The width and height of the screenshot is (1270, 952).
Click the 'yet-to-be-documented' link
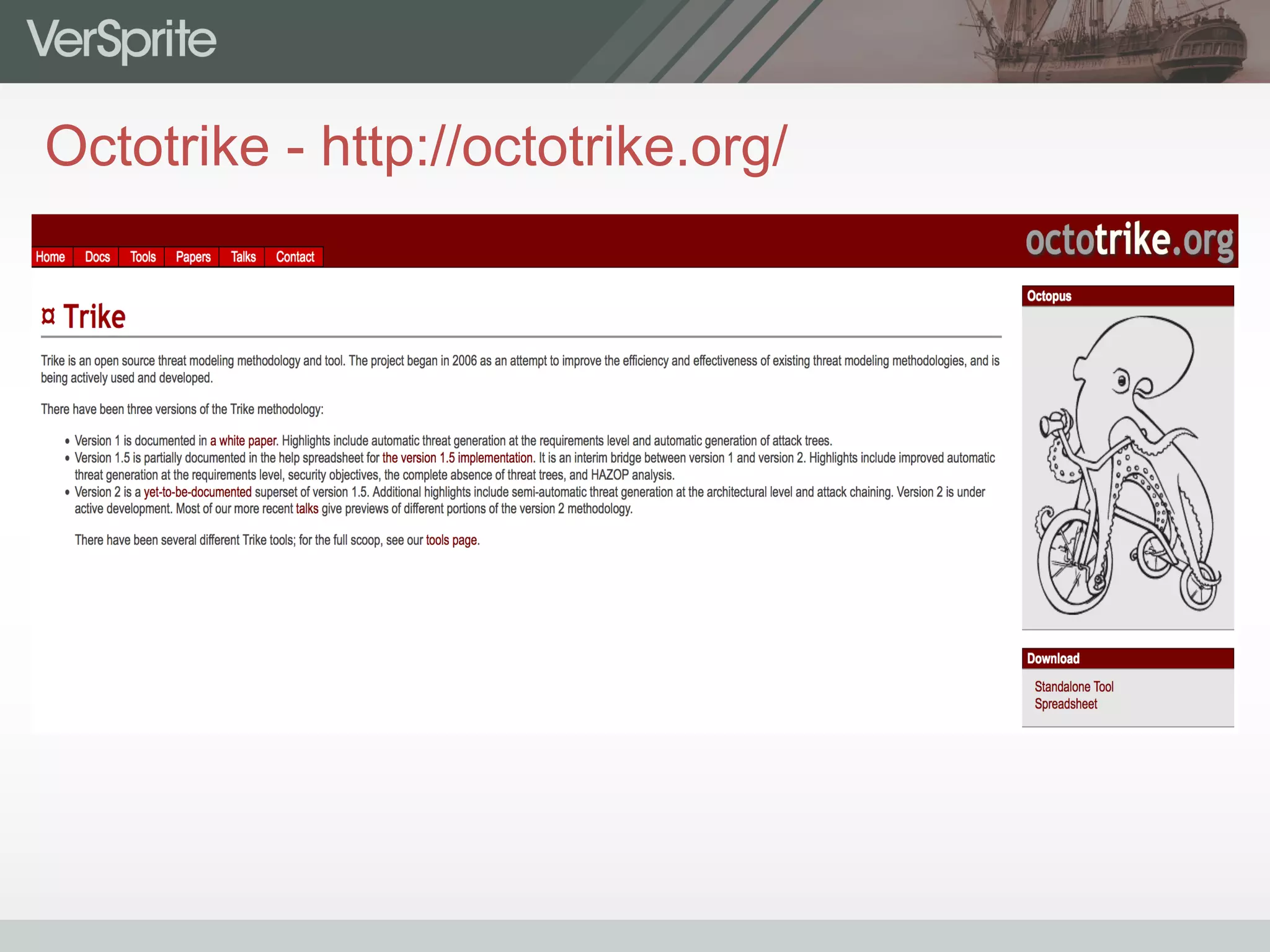[x=198, y=492]
